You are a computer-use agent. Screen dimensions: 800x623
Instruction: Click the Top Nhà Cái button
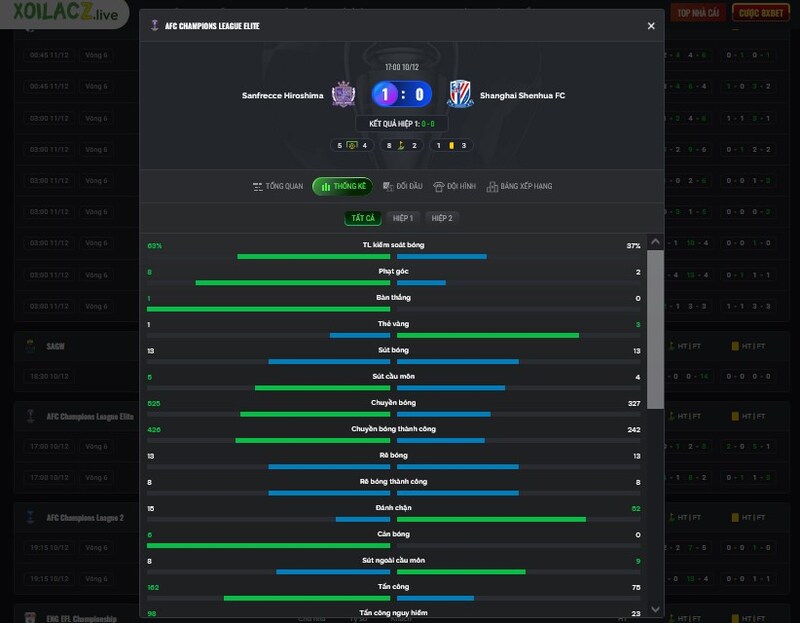[699, 13]
